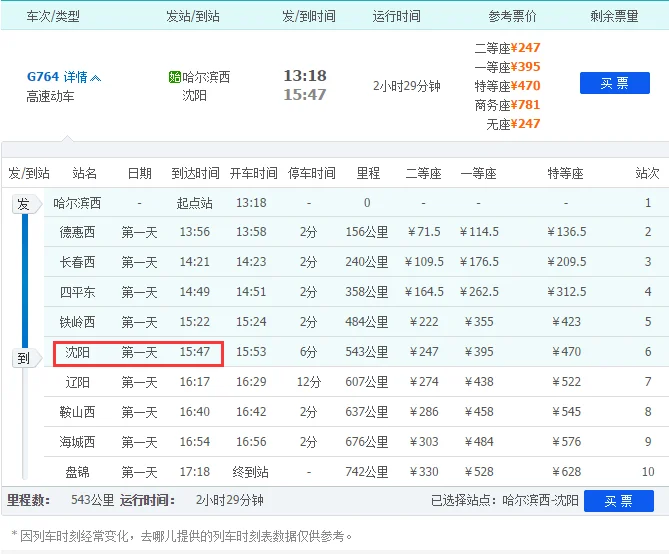The height and width of the screenshot is (554, 669).
Task: Click the 开车时间 table header
Action: [253, 173]
